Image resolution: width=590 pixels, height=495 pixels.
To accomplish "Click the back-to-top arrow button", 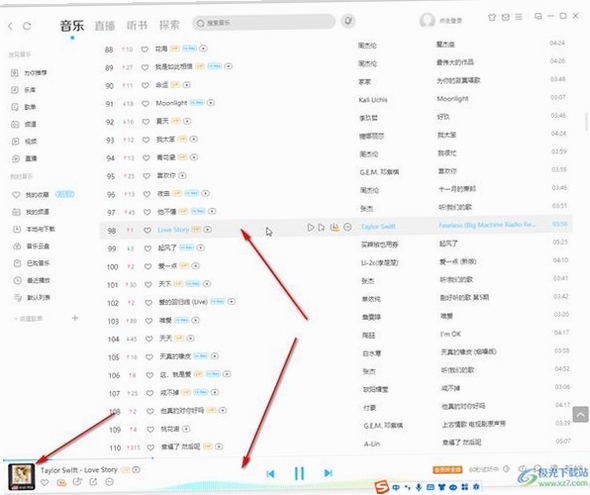I will click(x=581, y=414).
